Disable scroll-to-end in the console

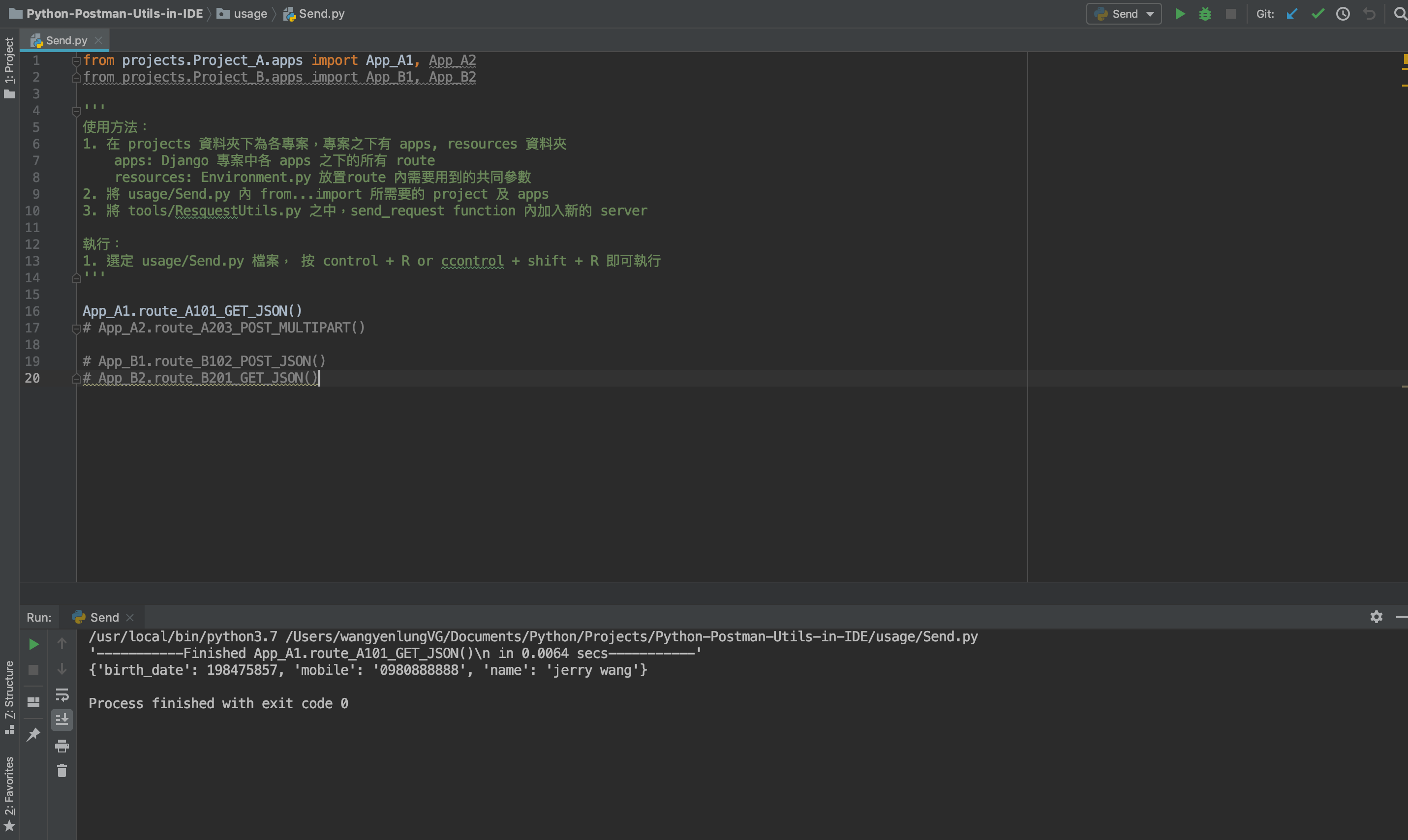61,720
